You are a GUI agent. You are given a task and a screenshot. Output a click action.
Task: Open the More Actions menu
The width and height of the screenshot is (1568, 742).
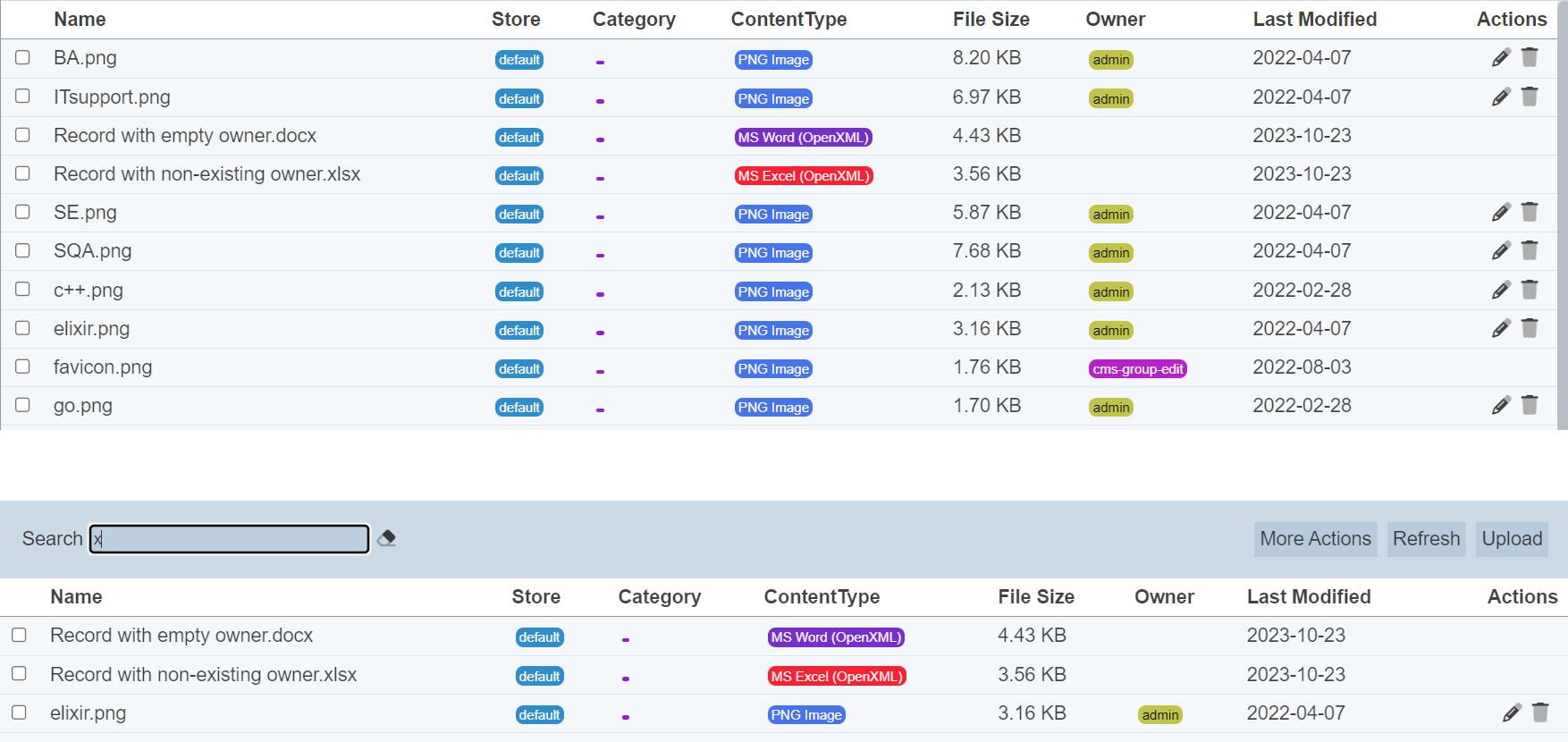(x=1315, y=539)
